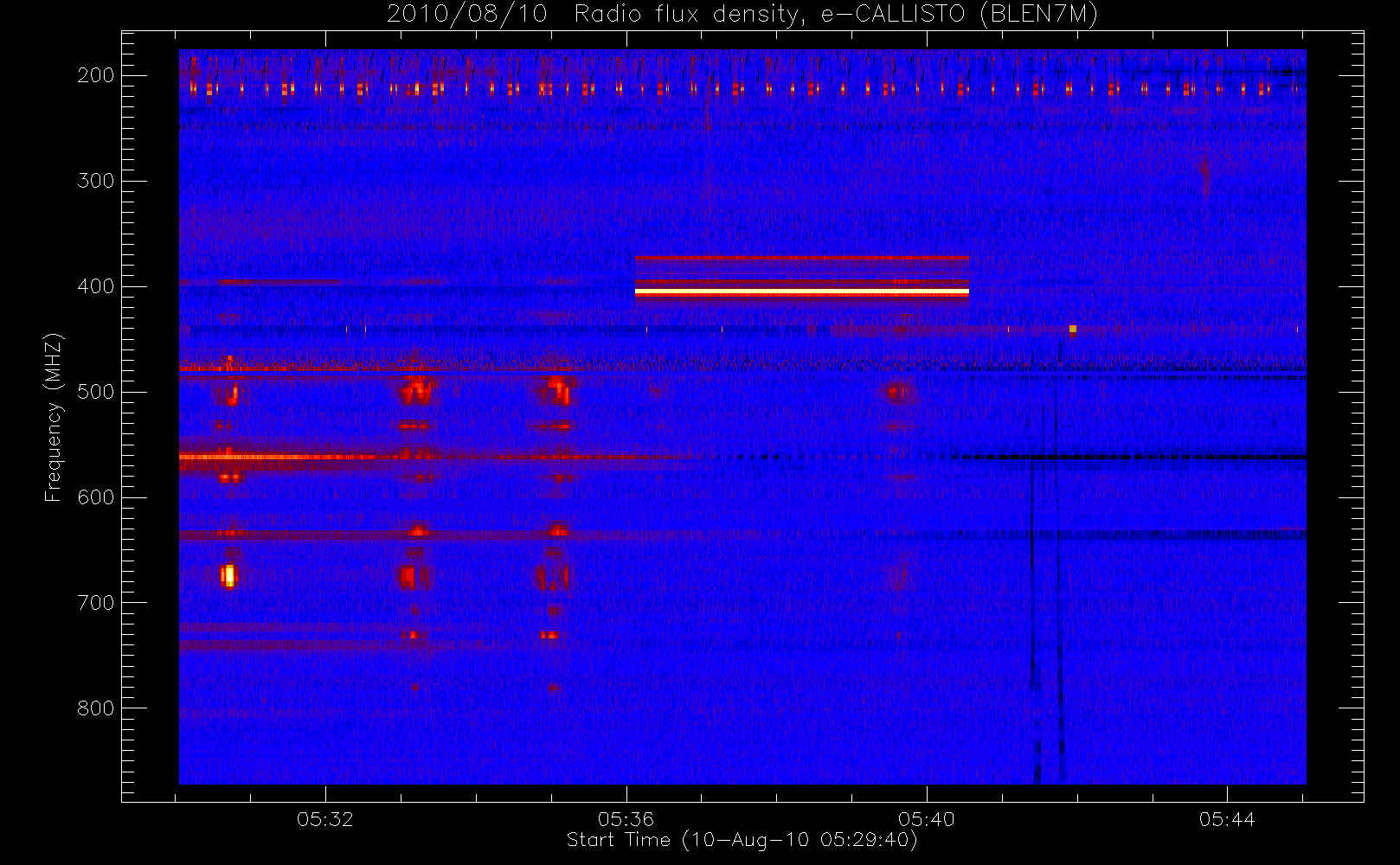1400x865 pixels.
Task: Click the 700 frequency tick label
Action: 96,603
